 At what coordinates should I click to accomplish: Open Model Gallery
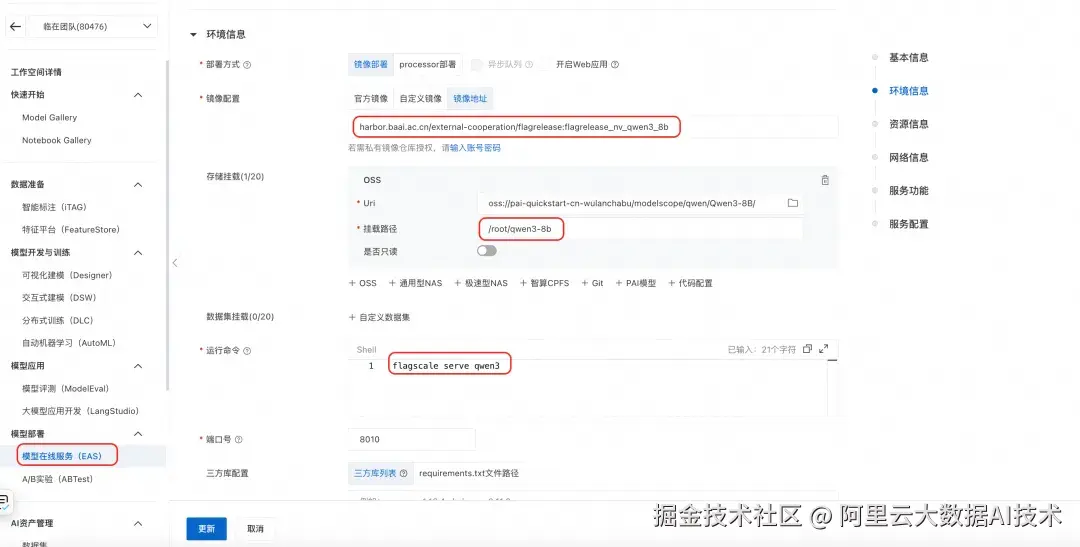pyautogui.click(x=50, y=118)
